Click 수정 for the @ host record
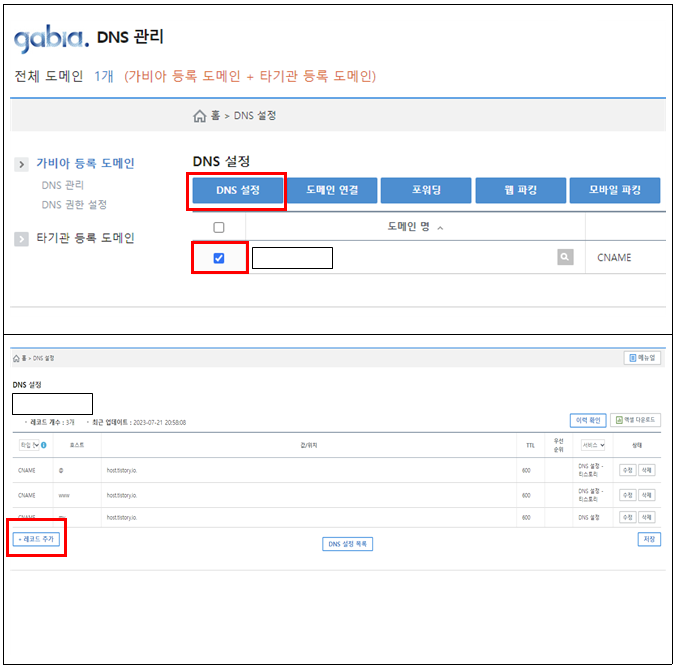The width and height of the screenshot is (674, 668). [x=628, y=470]
